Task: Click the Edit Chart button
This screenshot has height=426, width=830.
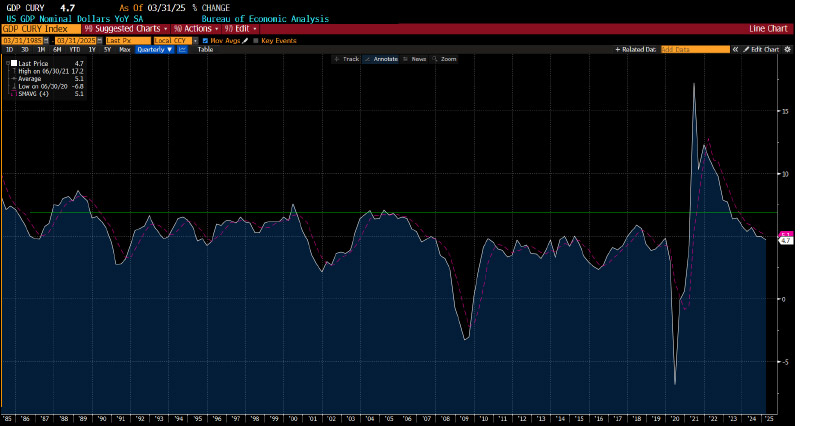Action: click(762, 49)
